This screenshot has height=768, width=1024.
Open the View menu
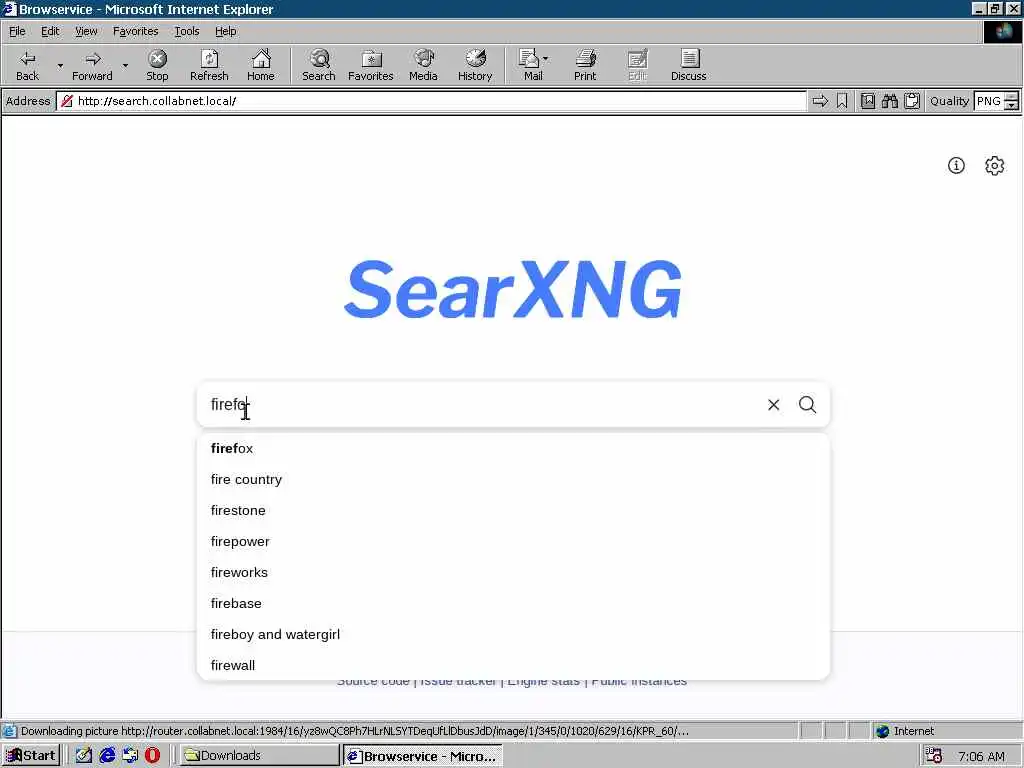86,31
